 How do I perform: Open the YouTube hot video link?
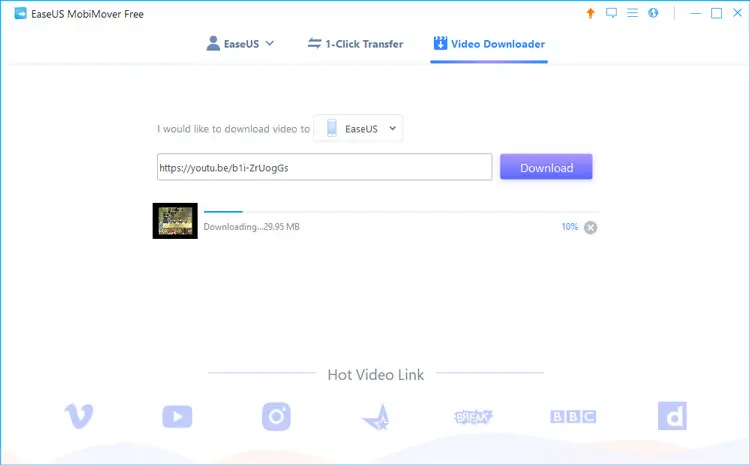click(177, 417)
